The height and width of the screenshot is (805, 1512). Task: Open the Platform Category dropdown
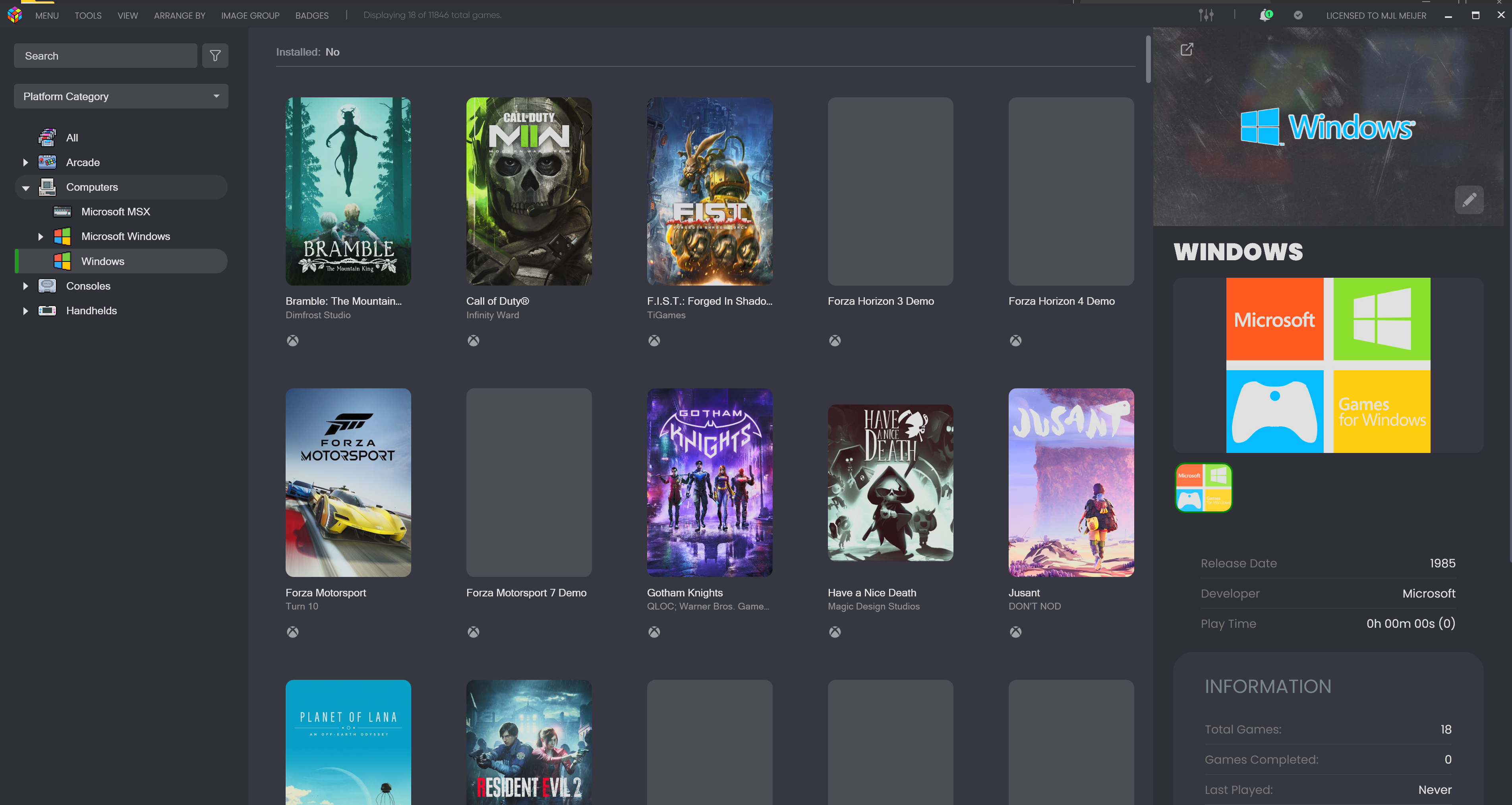(x=121, y=96)
